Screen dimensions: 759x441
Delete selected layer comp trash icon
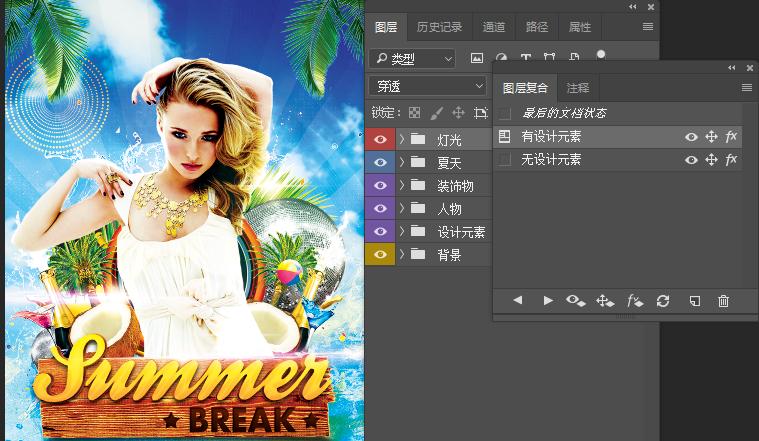pos(723,301)
